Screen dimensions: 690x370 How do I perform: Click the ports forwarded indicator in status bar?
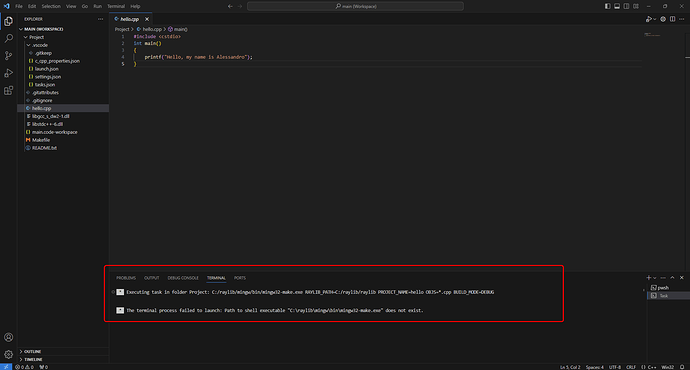point(43,367)
